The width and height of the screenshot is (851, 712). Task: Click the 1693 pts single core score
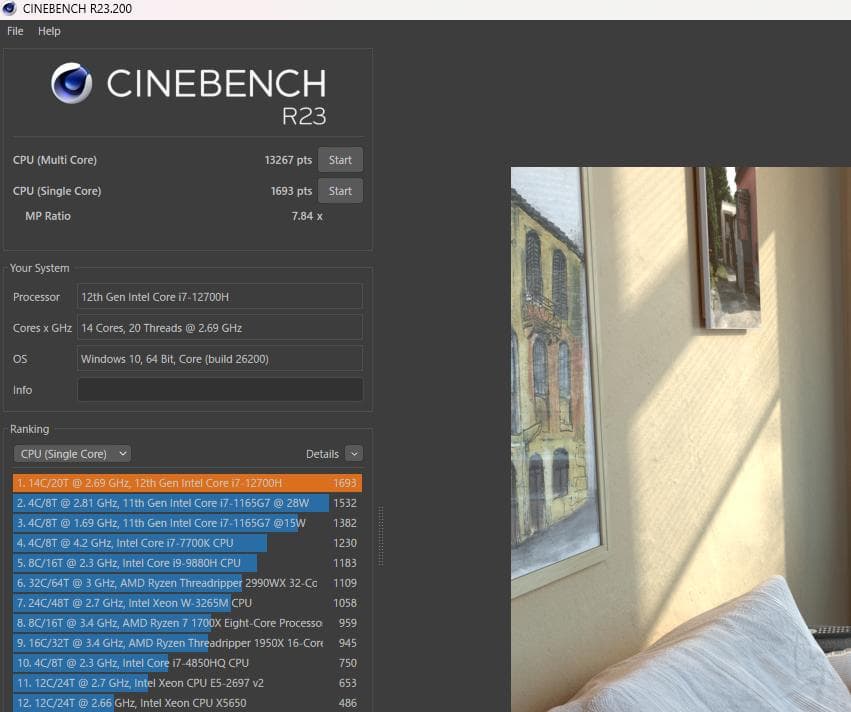pyautogui.click(x=291, y=191)
